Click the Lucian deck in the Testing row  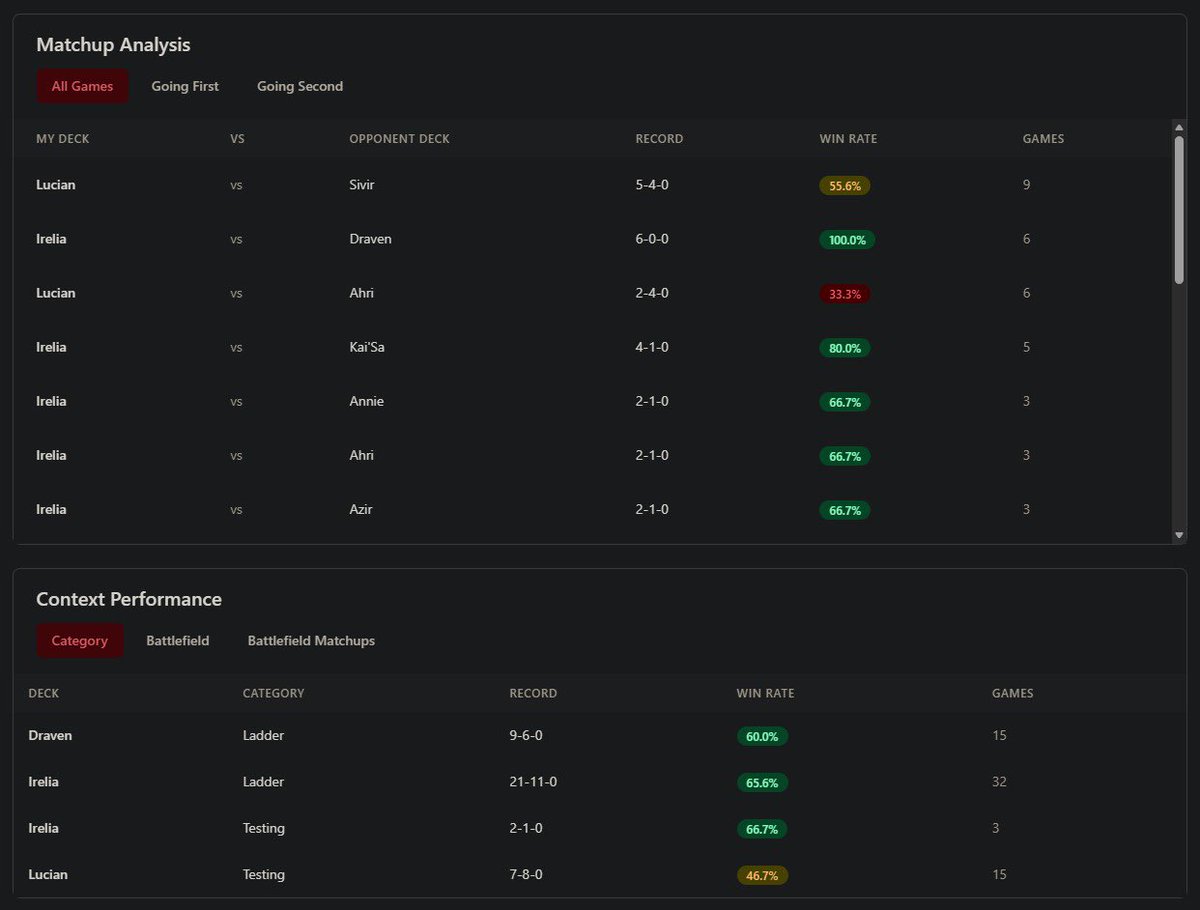(48, 874)
